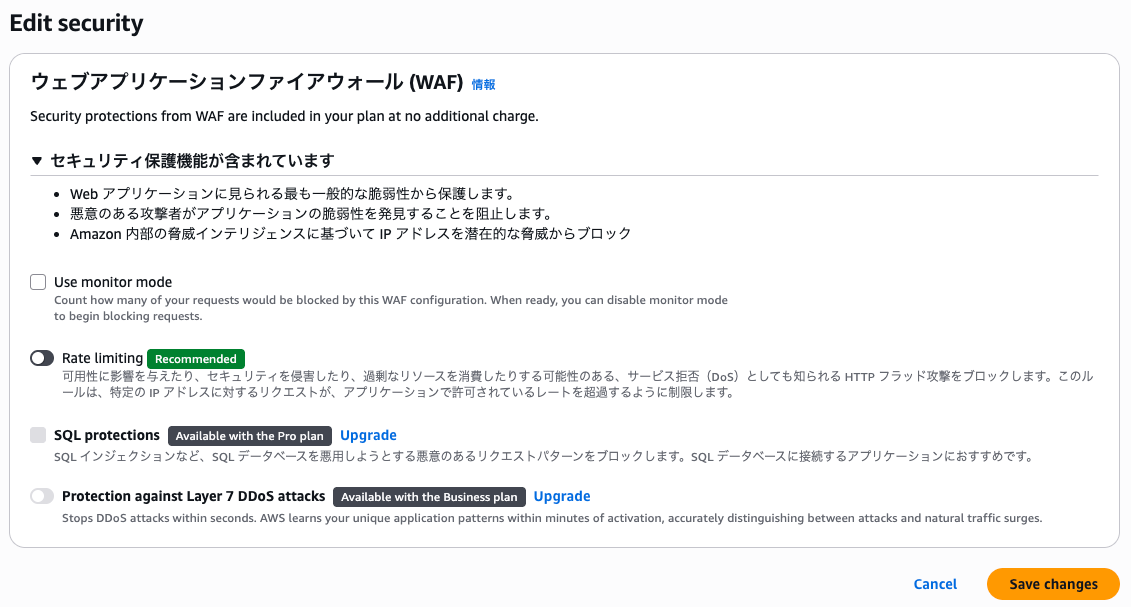Click the orange Save changes button
Viewport: 1131px width, 607px height.
(1053, 584)
